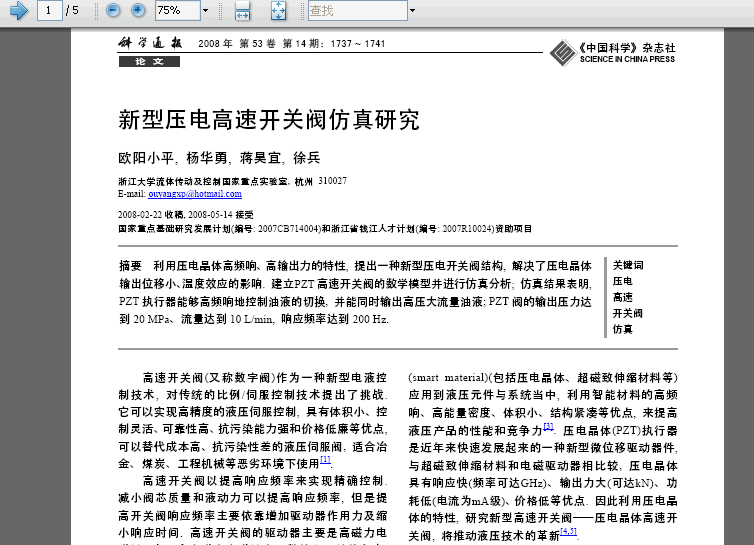
Task: Click the keyword 仿真
Action: (x=623, y=329)
